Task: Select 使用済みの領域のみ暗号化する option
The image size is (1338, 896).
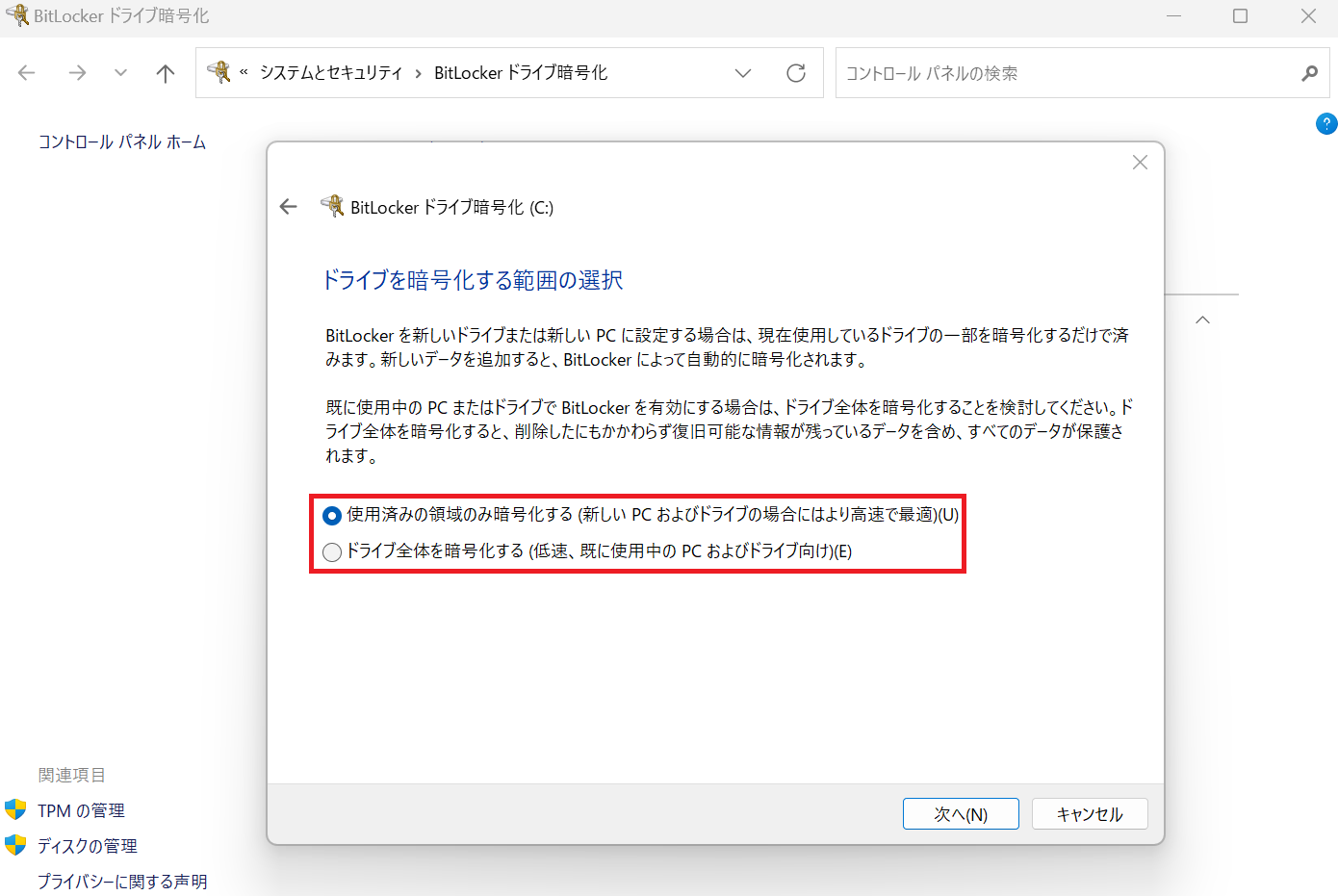Action: pyautogui.click(x=641, y=515)
